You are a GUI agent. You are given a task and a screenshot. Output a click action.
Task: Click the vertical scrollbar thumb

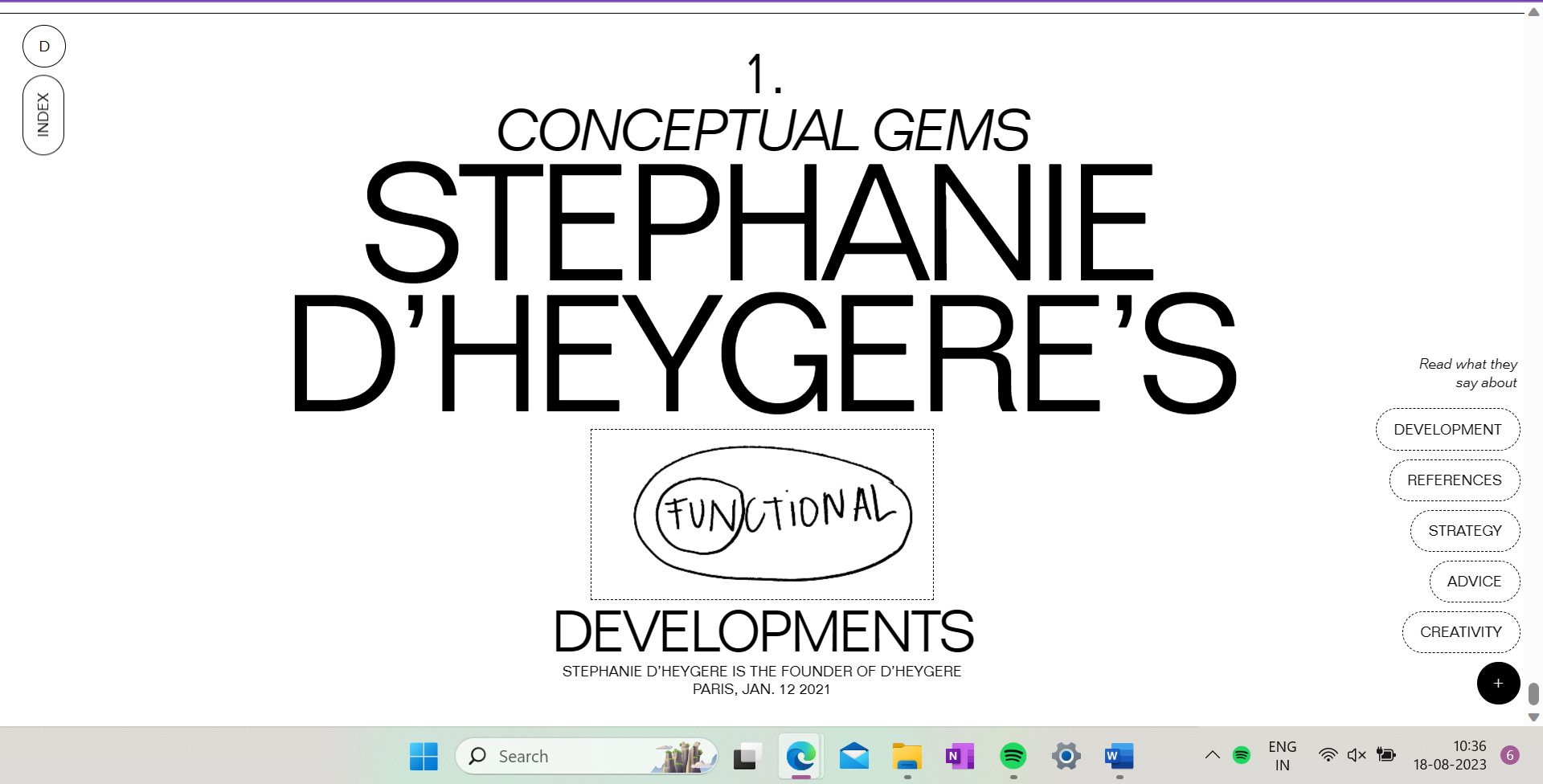coord(1533,694)
